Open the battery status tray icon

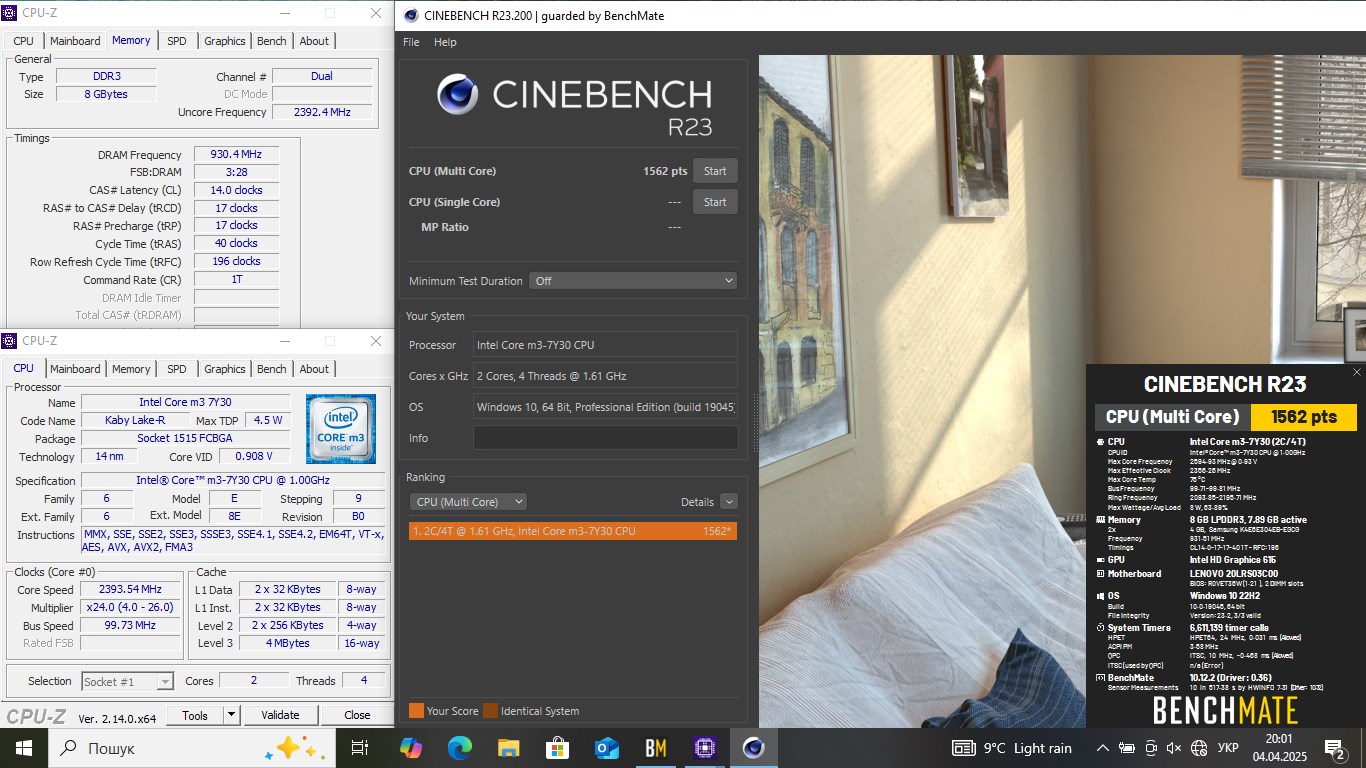[x=1127, y=748]
